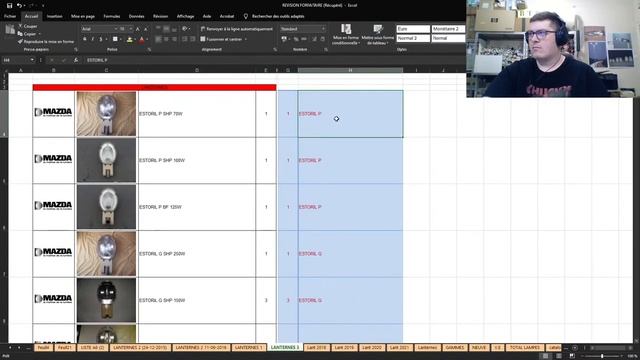
Task: Switch to page layout view icon
Action: click(558, 356)
